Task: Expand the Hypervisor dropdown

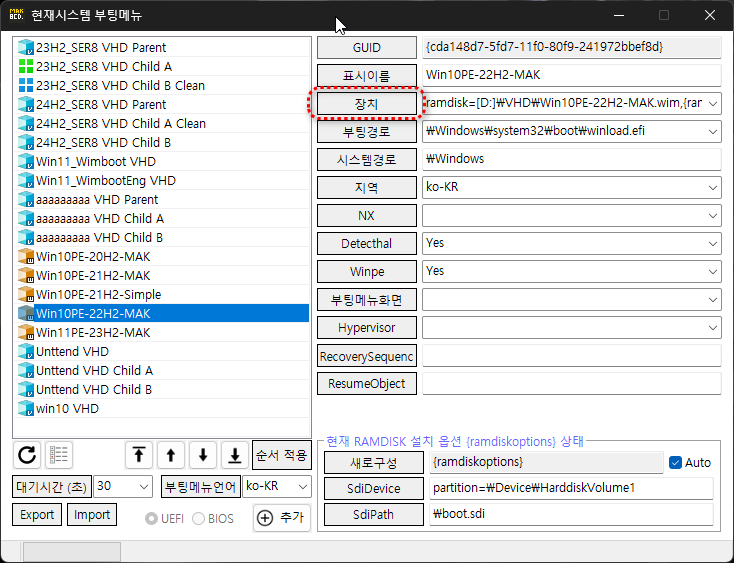Action: tap(712, 328)
